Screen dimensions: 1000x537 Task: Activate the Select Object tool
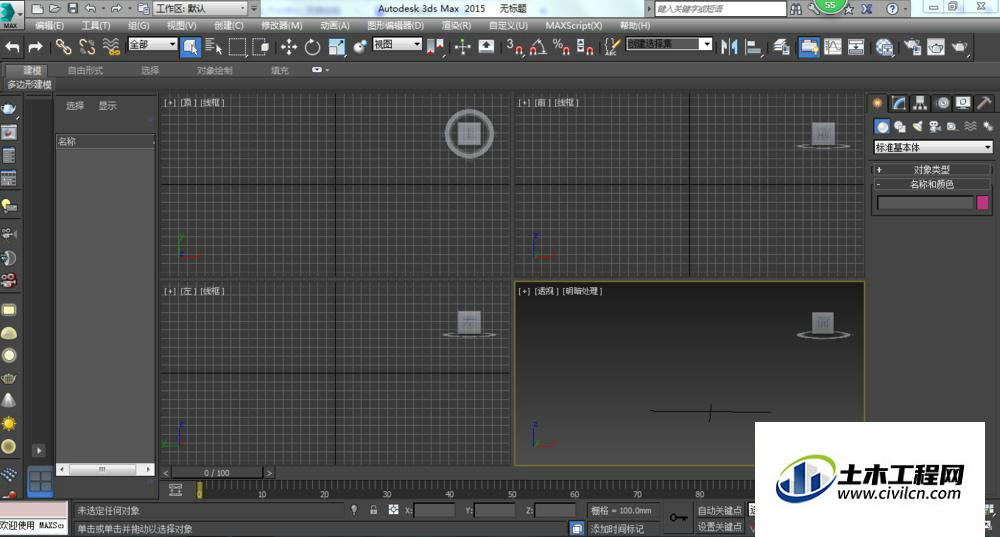190,47
